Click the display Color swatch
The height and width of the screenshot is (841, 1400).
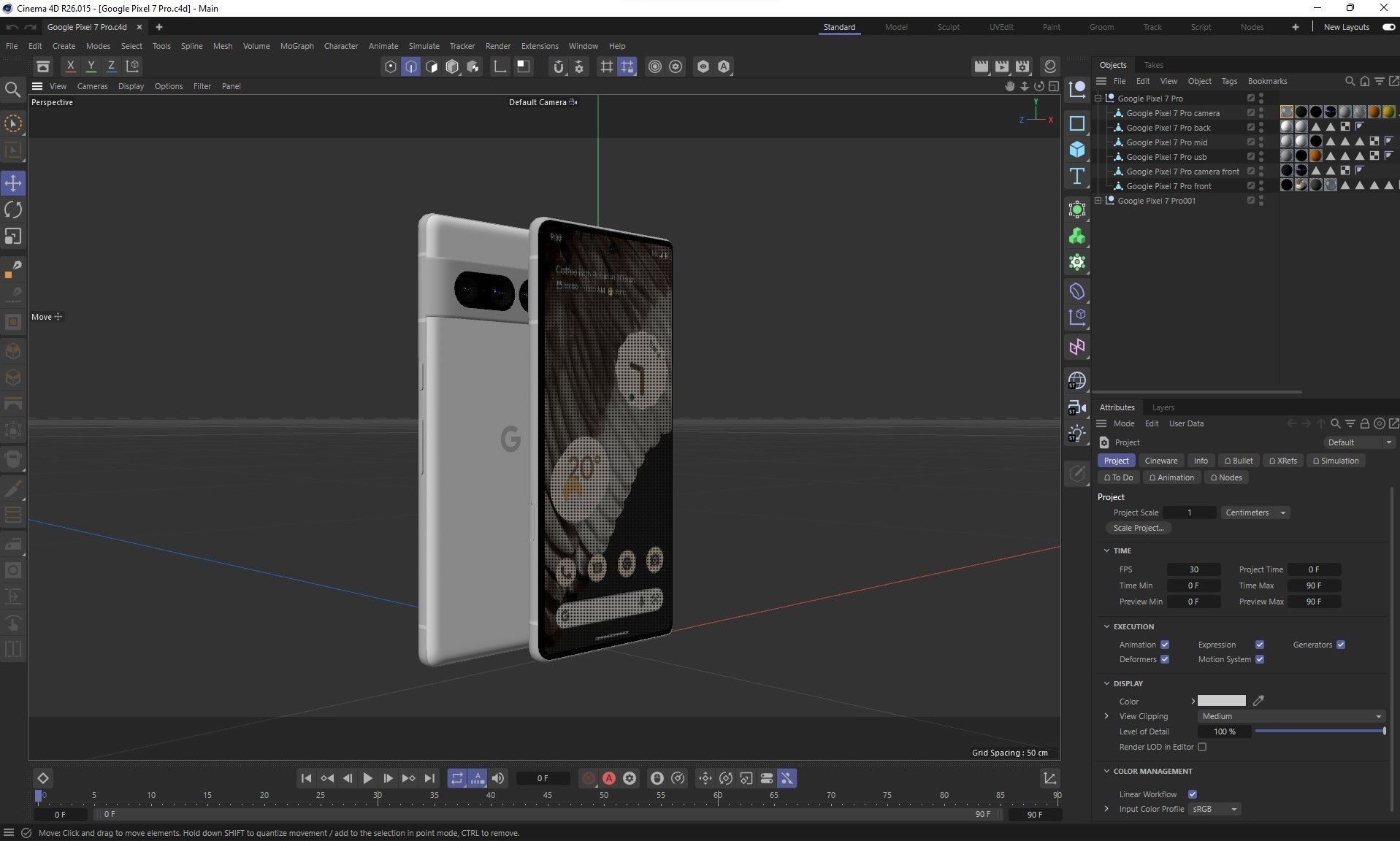click(x=1222, y=701)
